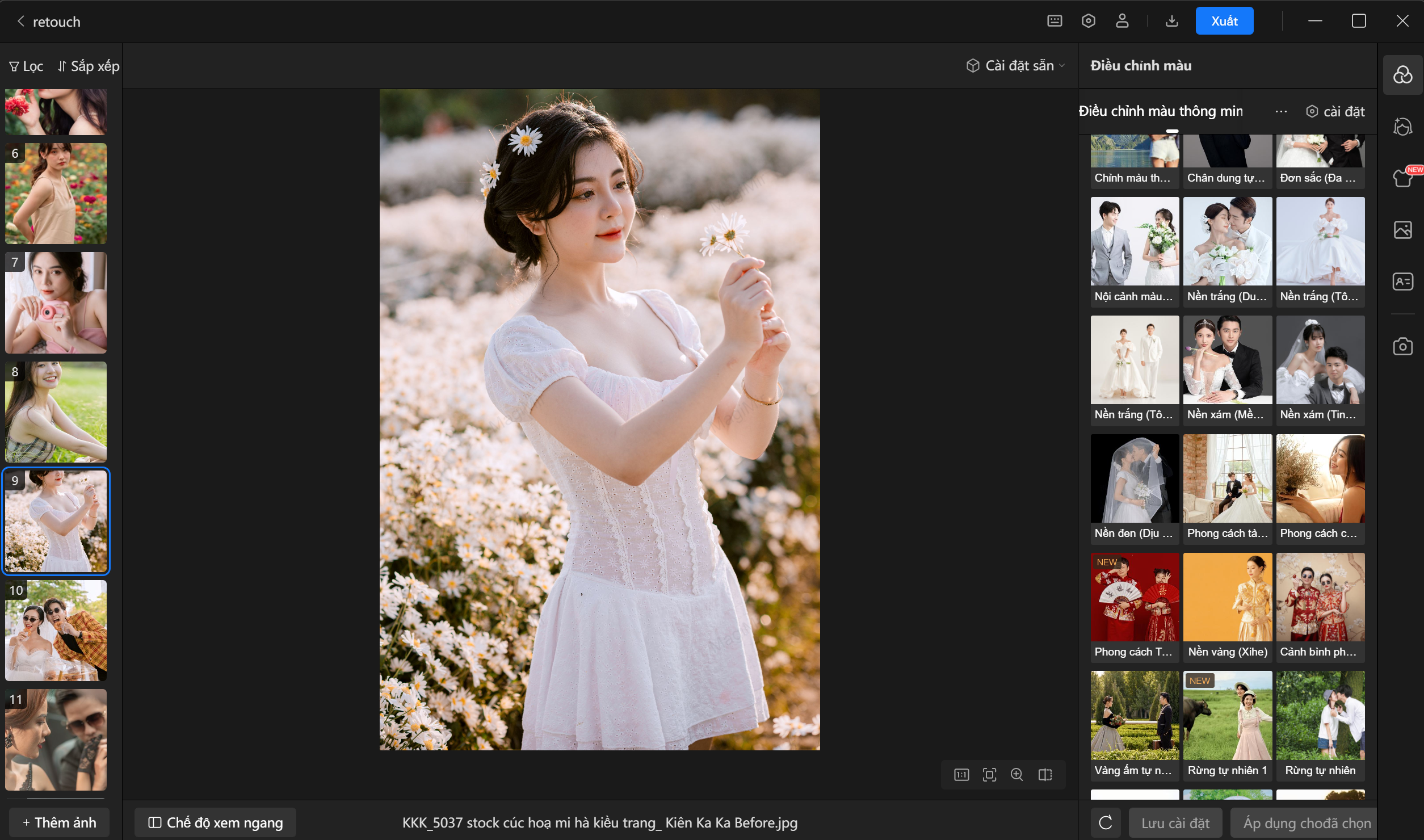
Task: Toggle before/after compare view
Action: (1045, 775)
